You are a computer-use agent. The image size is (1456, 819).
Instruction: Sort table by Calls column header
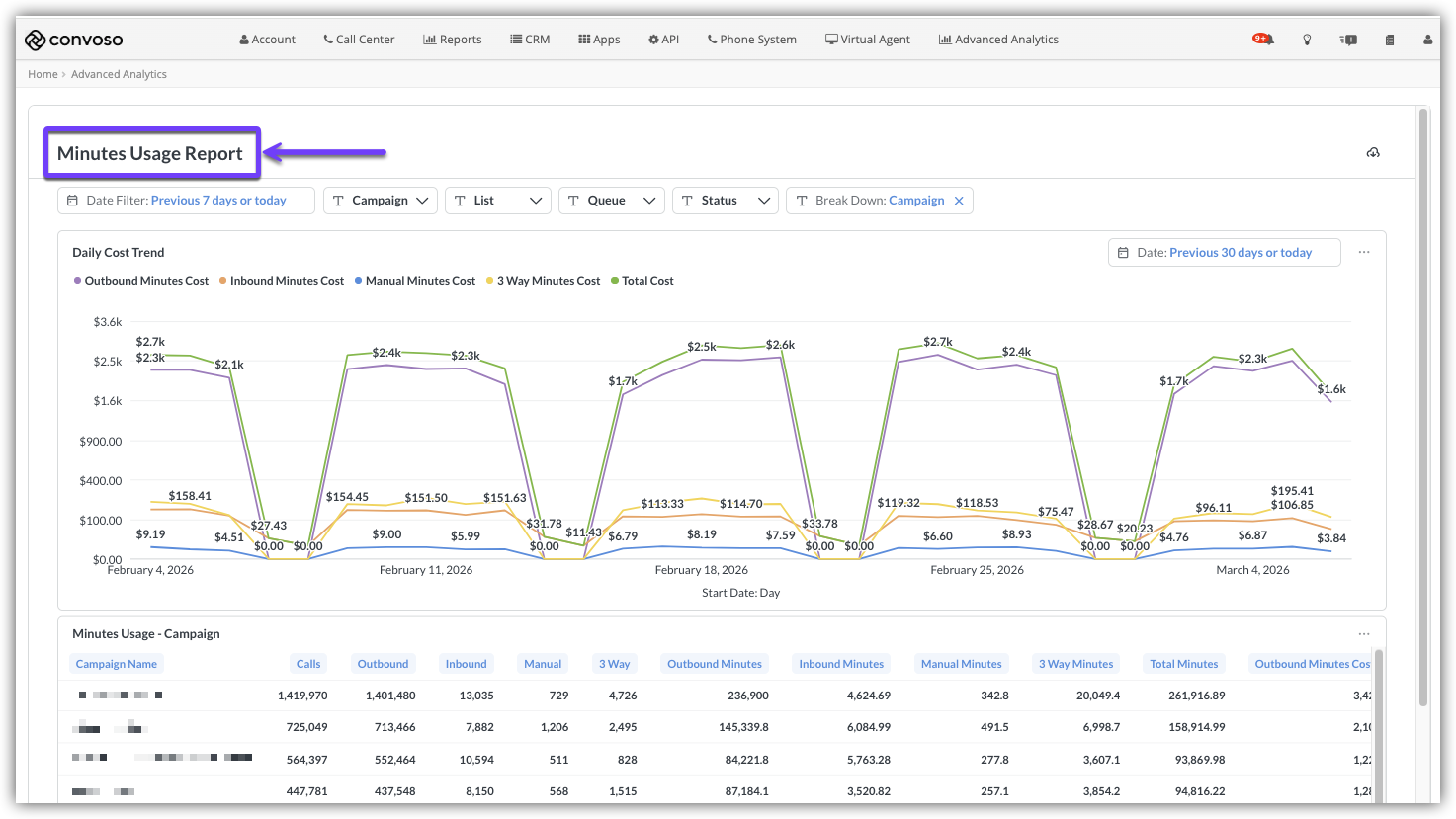(308, 664)
